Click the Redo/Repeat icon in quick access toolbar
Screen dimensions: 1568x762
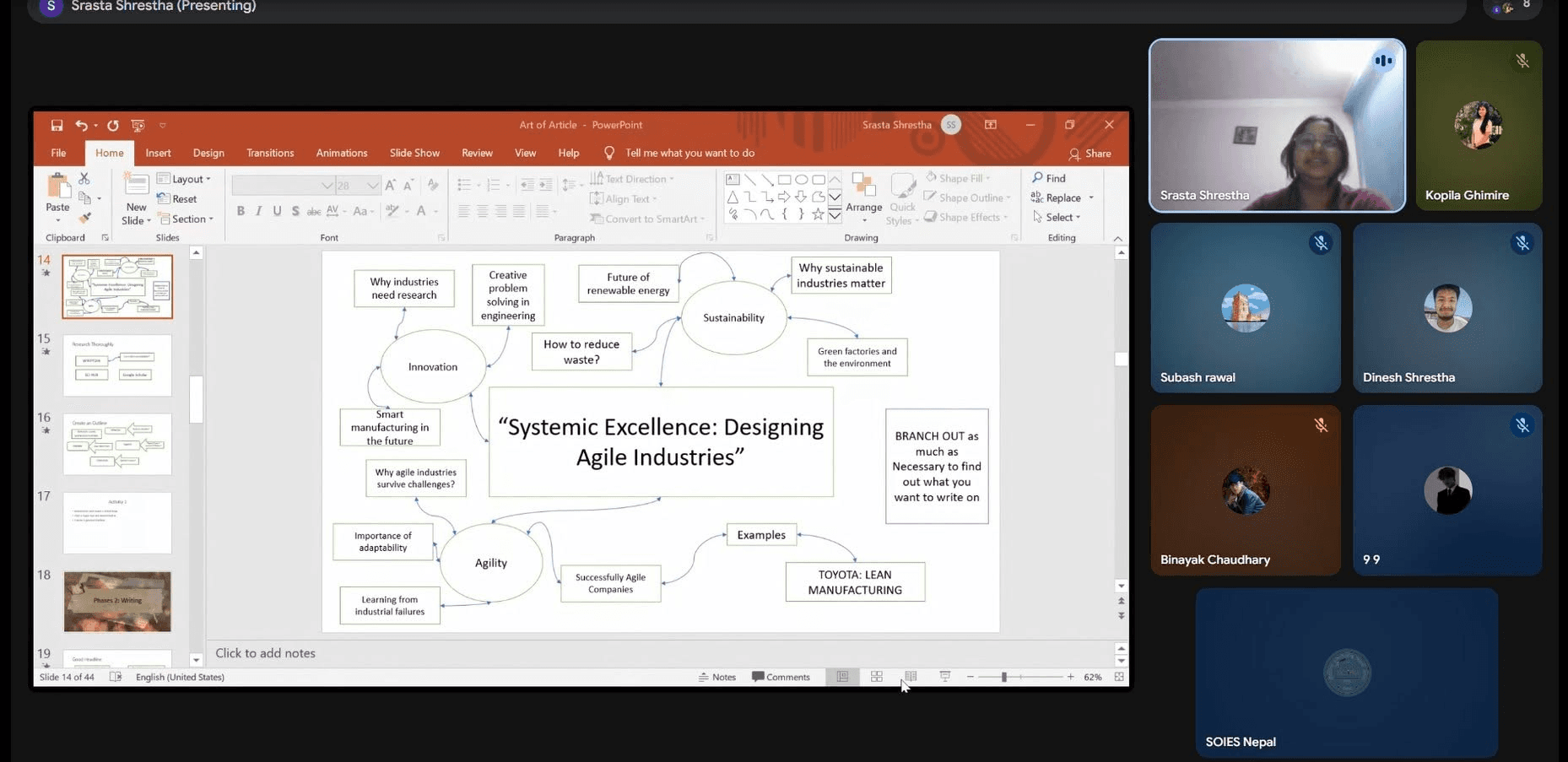tap(113, 125)
